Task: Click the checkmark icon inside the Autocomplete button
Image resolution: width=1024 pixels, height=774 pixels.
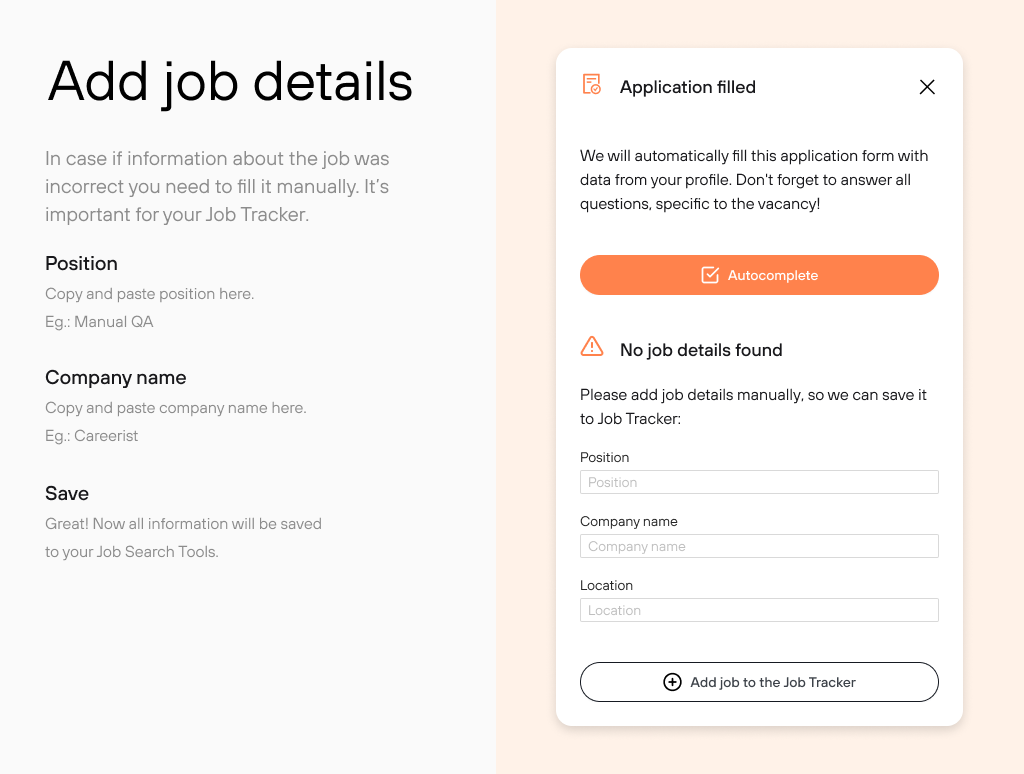Action: 710,274
